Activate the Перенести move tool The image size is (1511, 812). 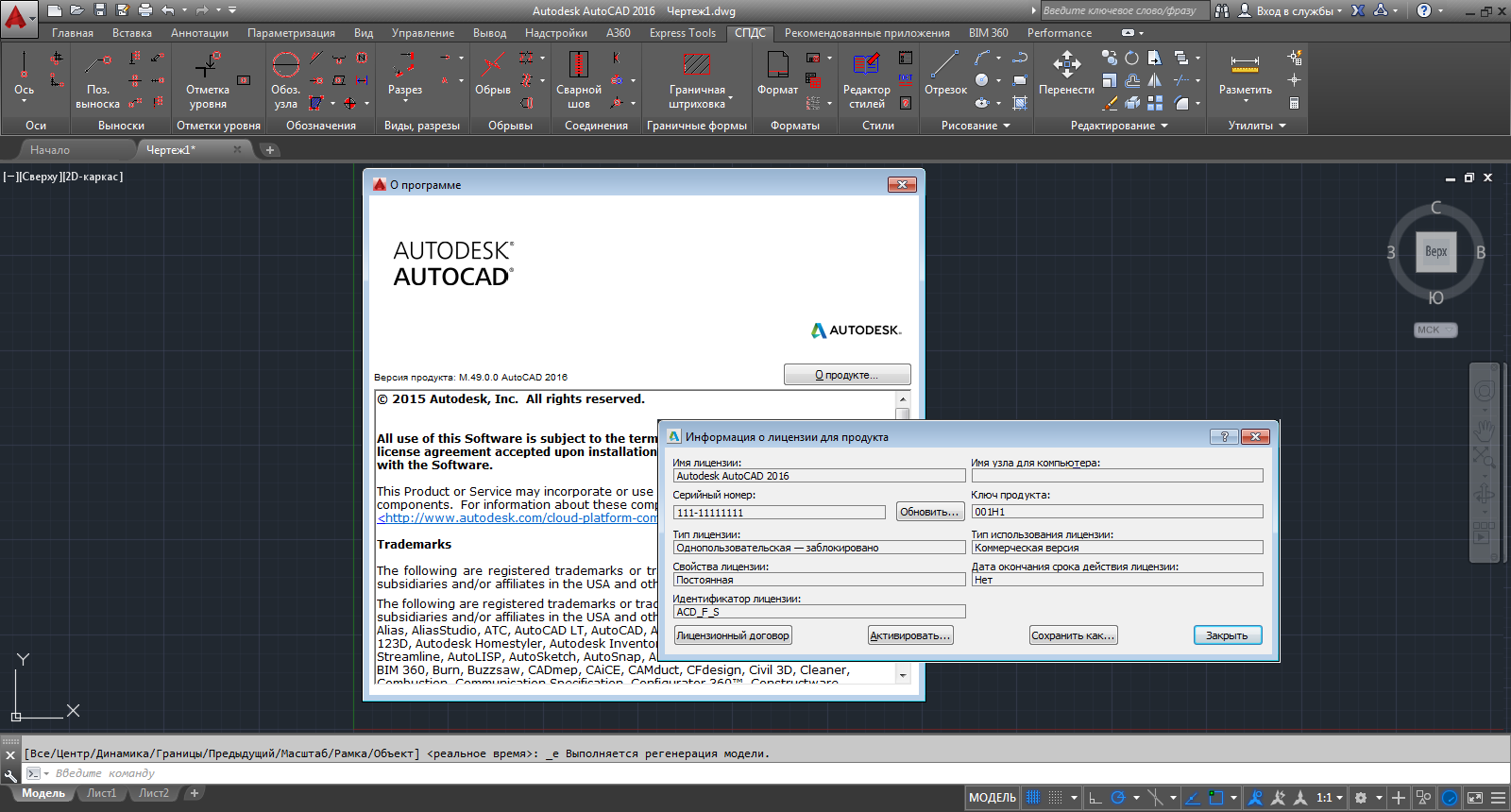click(x=1066, y=74)
